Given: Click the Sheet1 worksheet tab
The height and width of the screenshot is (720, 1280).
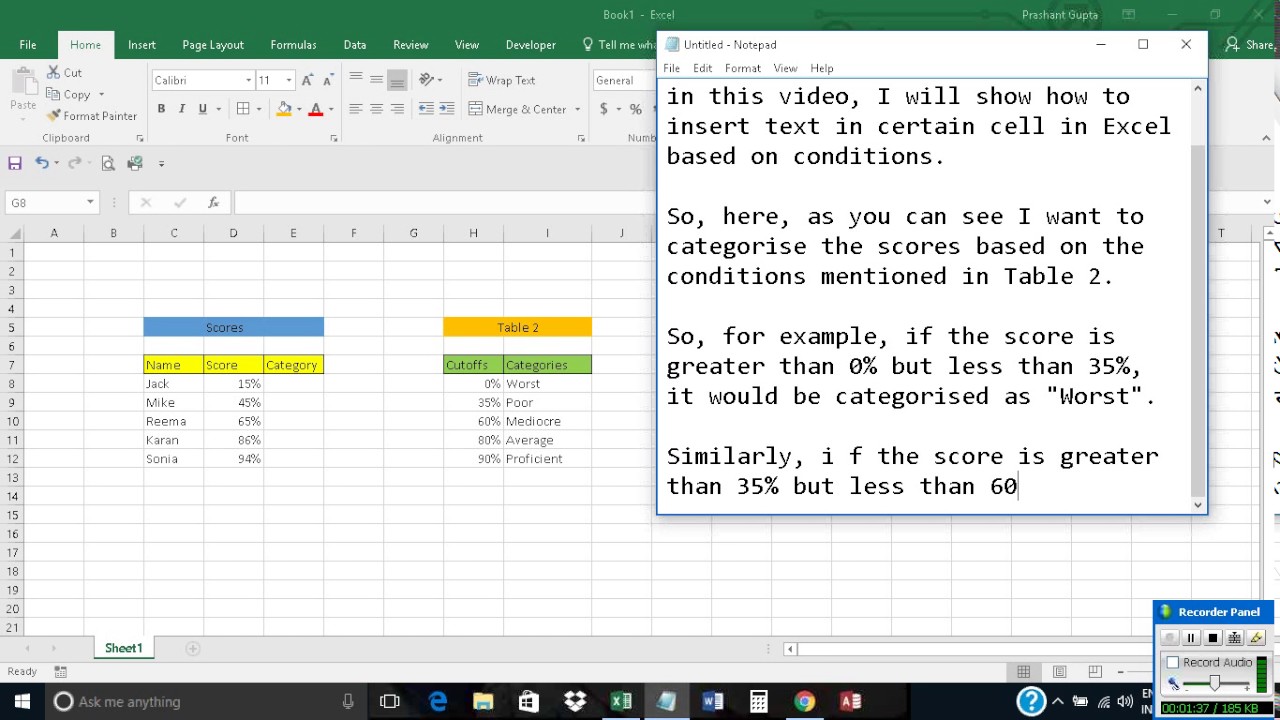Looking at the screenshot, I should (124, 648).
